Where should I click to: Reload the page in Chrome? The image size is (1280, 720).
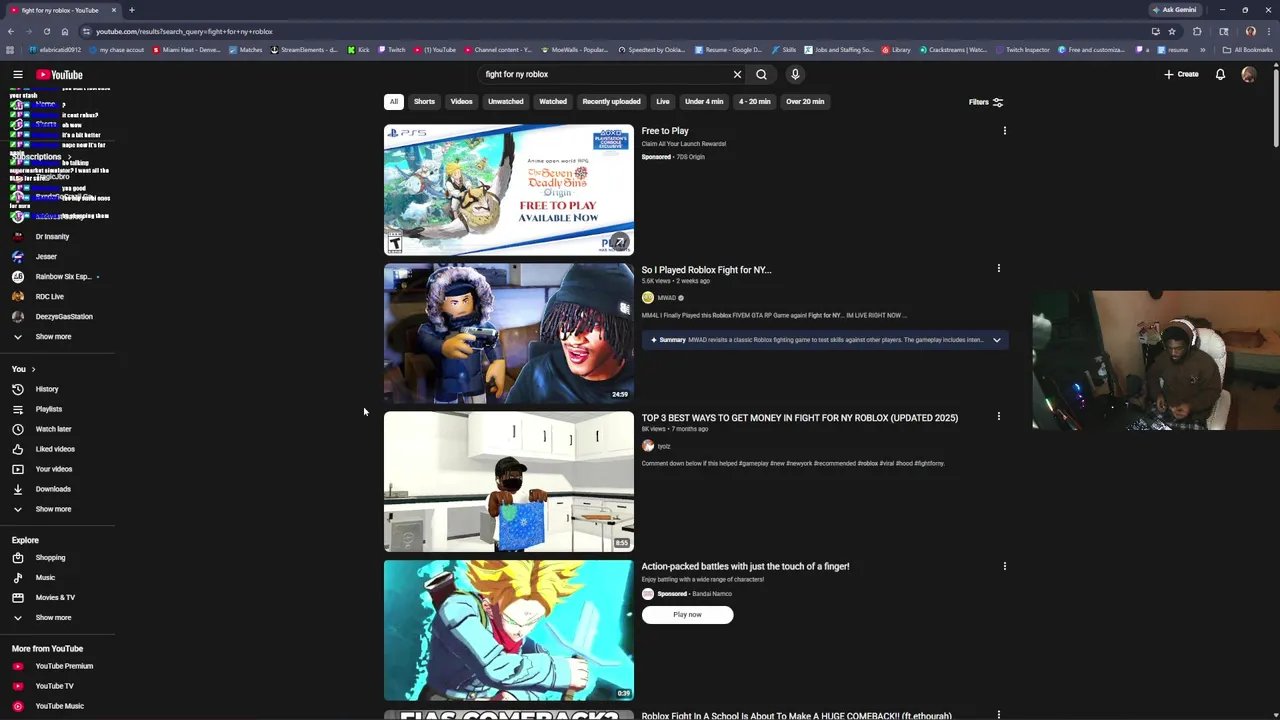pyautogui.click(x=46, y=31)
